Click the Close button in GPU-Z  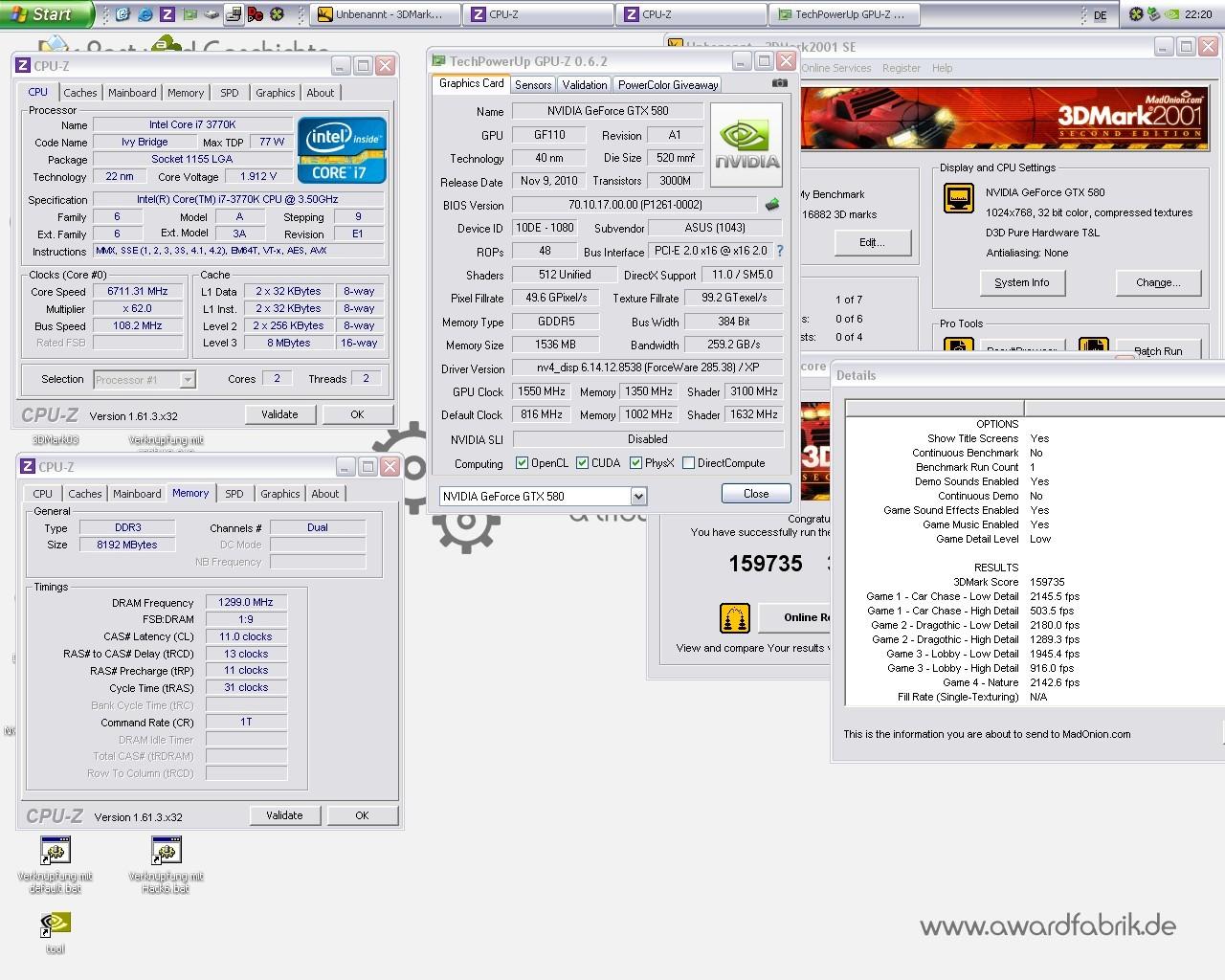click(x=756, y=494)
